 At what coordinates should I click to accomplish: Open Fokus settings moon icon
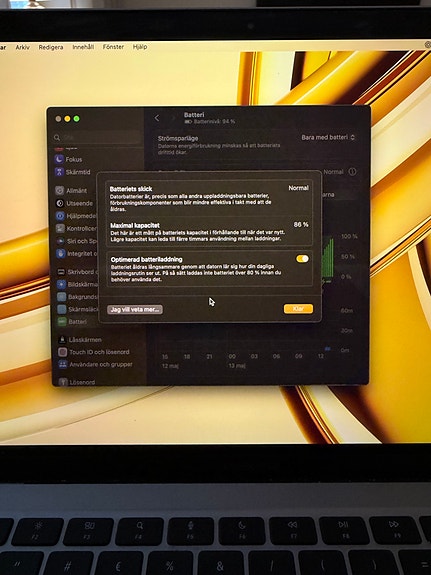(x=59, y=159)
